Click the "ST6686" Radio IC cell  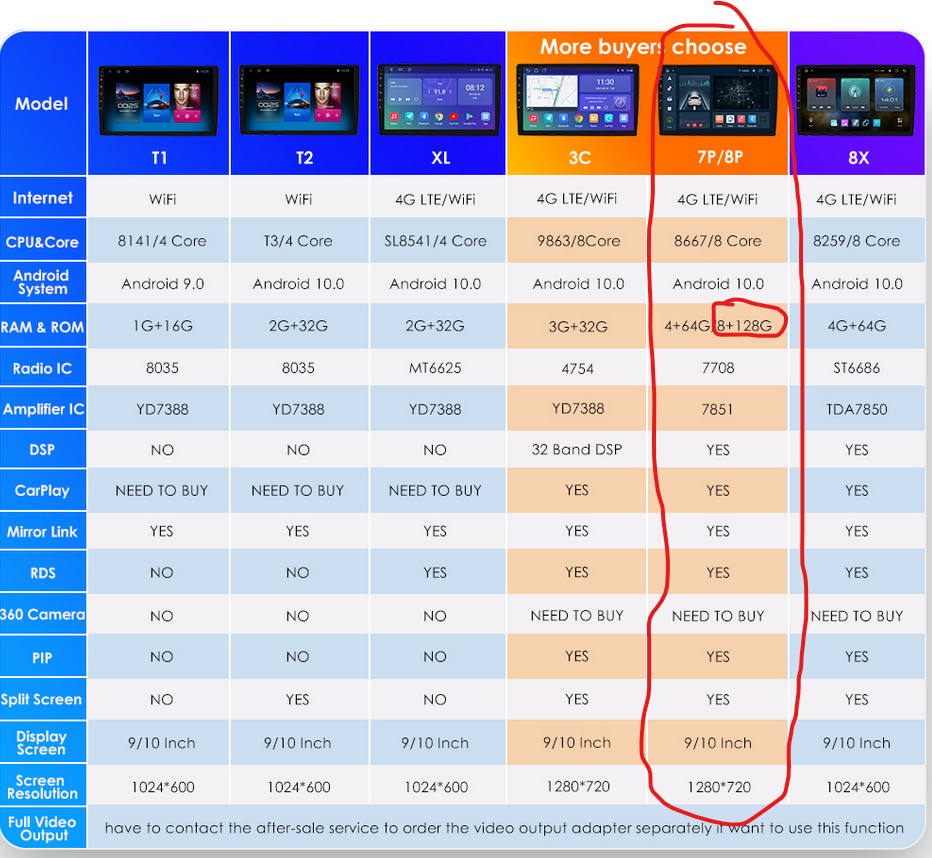pos(857,368)
